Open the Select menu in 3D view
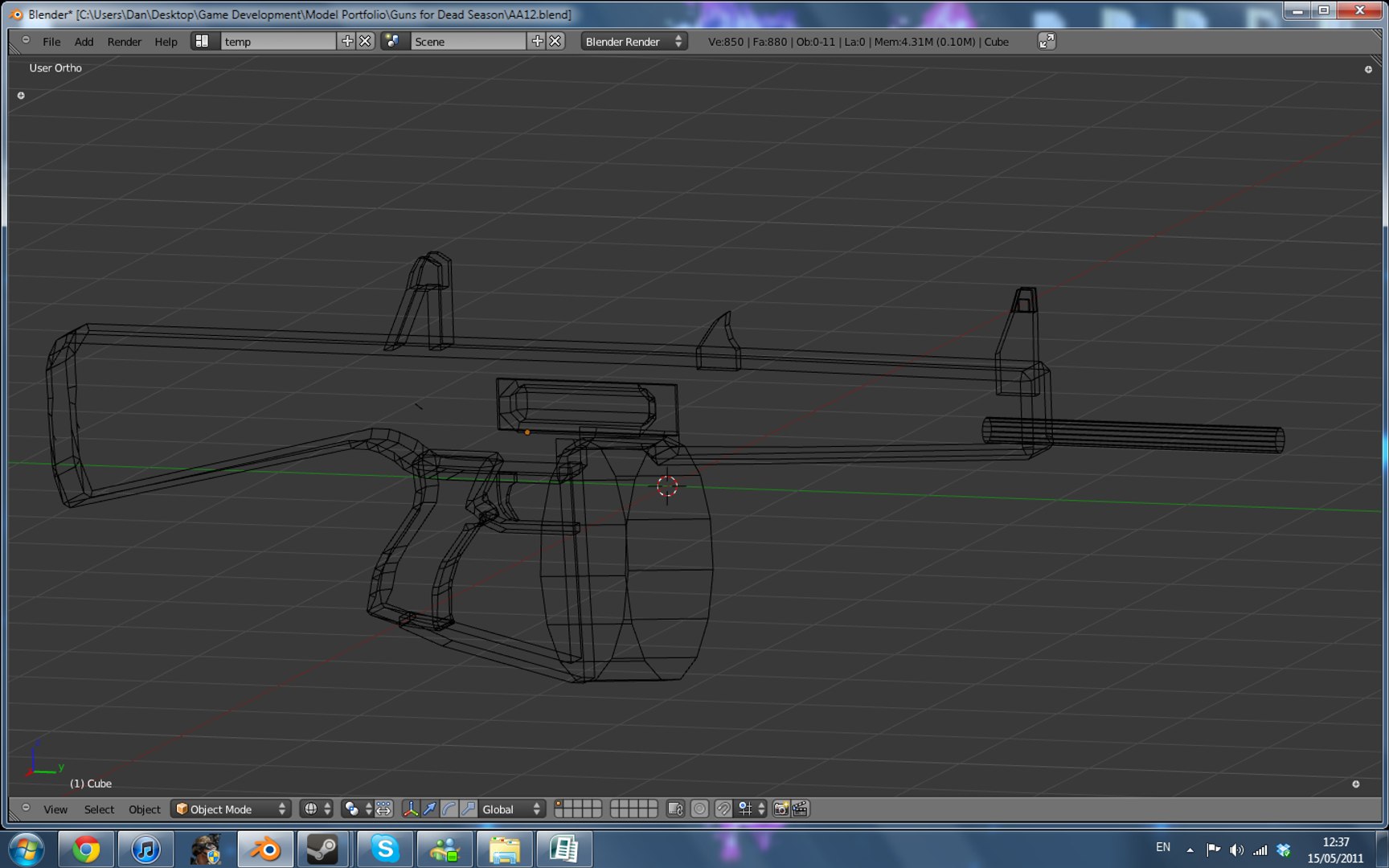This screenshot has height=868, width=1389. tap(99, 809)
